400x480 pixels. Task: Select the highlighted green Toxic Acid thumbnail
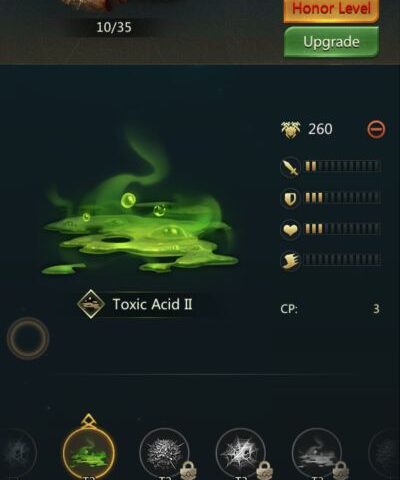click(89, 453)
